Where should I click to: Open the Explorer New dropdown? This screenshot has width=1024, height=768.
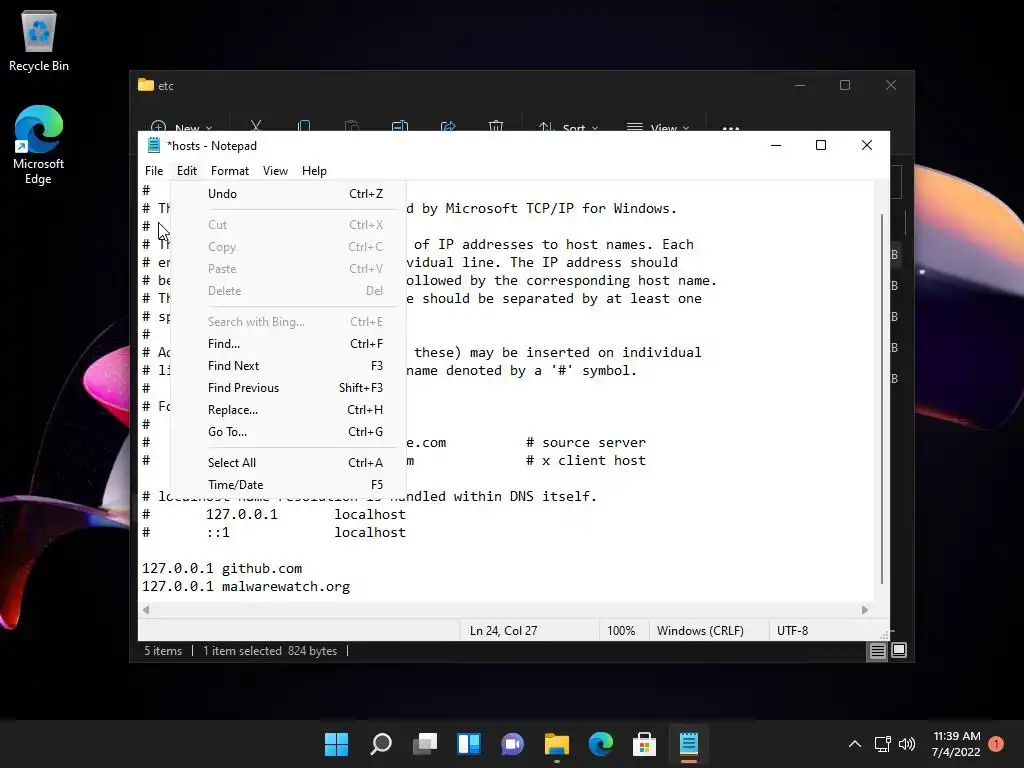coord(181,125)
